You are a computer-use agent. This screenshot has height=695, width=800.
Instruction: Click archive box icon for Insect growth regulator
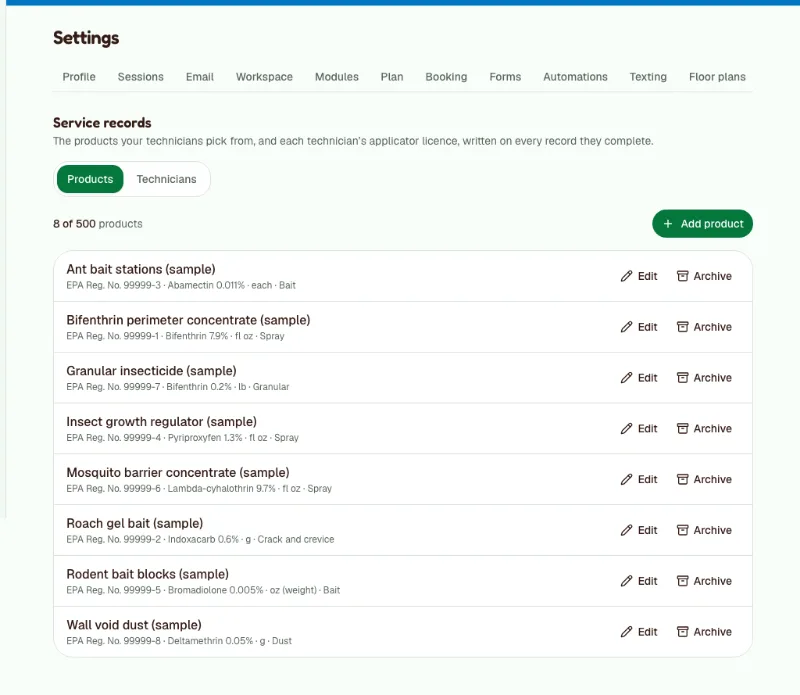click(x=682, y=429)
